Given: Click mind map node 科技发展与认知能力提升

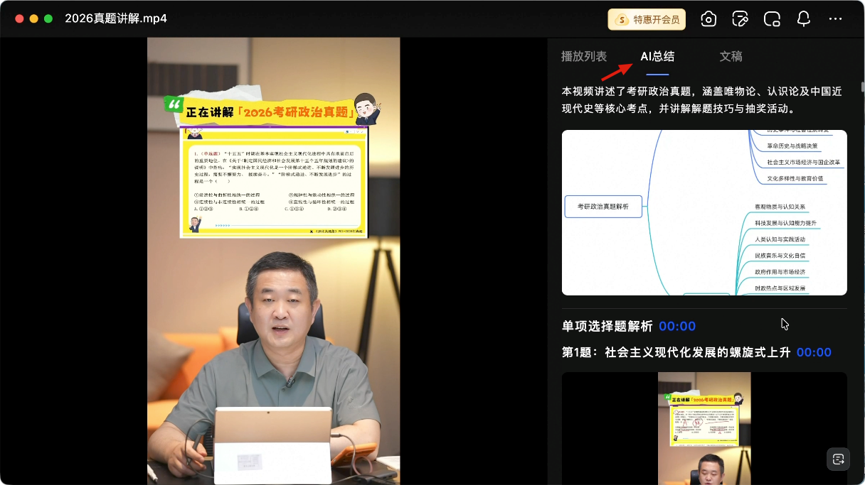Looking at the screenshot, I should [785, 223].
